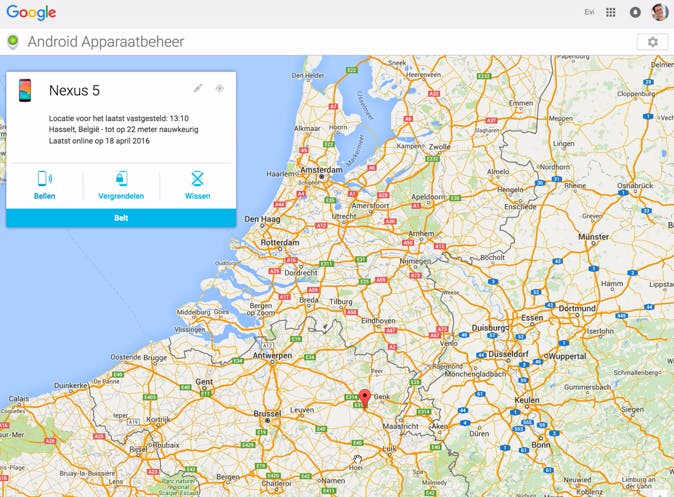This screenshot has width=674, height=497.
Task: Click the green Android Device Manager marker icon
Action: [13, 41]
